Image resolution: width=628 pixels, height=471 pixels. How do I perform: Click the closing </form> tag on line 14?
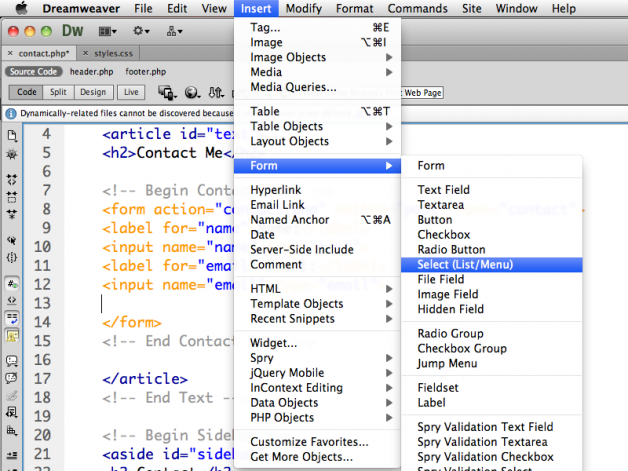point(132,322)
